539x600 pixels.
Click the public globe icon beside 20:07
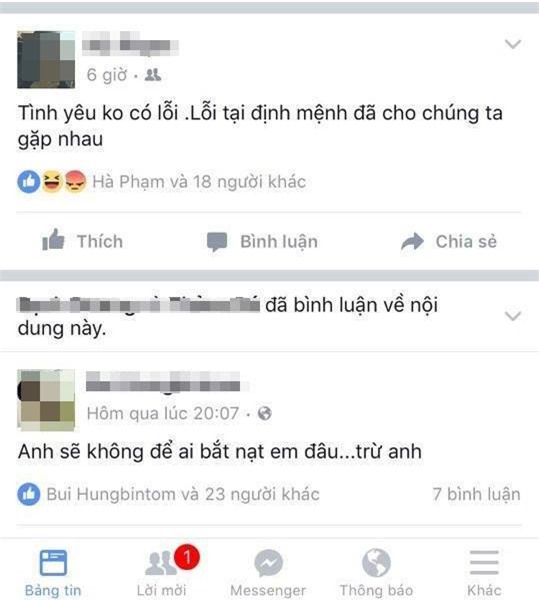point(265,413)
